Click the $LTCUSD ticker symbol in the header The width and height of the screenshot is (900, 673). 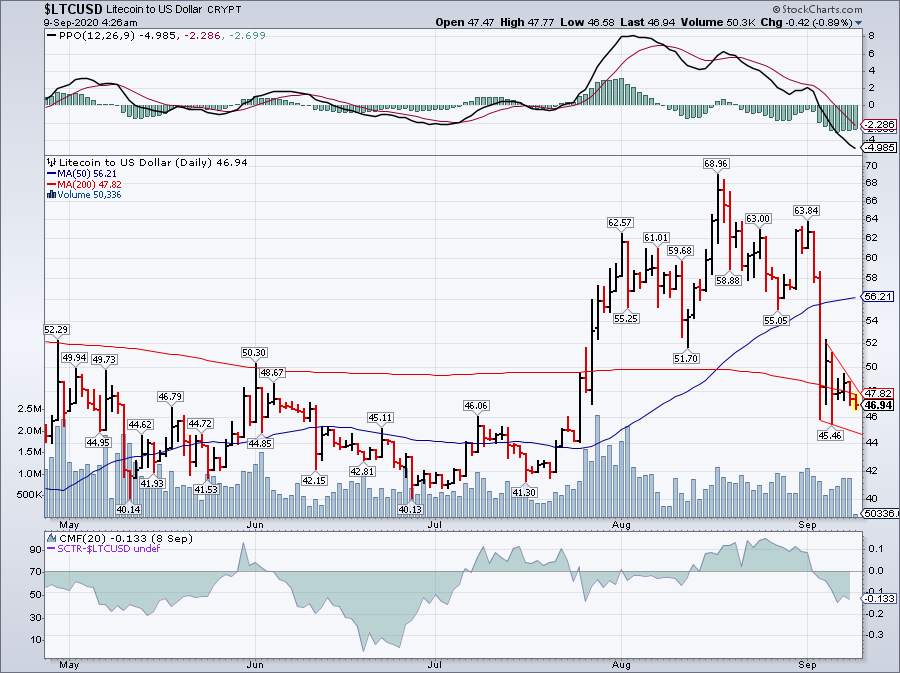click(73, 9)
